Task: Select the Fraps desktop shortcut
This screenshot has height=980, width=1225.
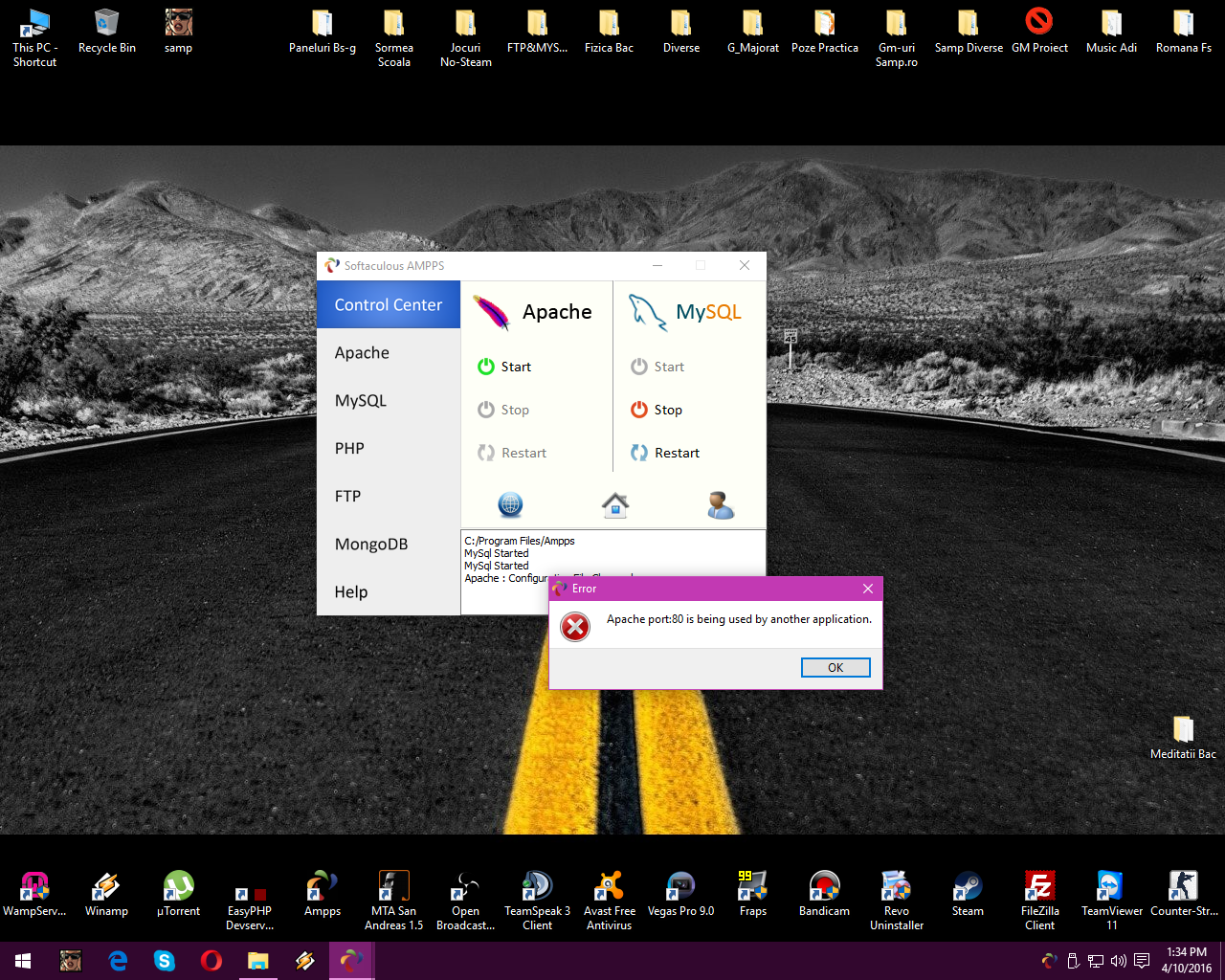Action: pyautogui.click(x=753, y=894)
